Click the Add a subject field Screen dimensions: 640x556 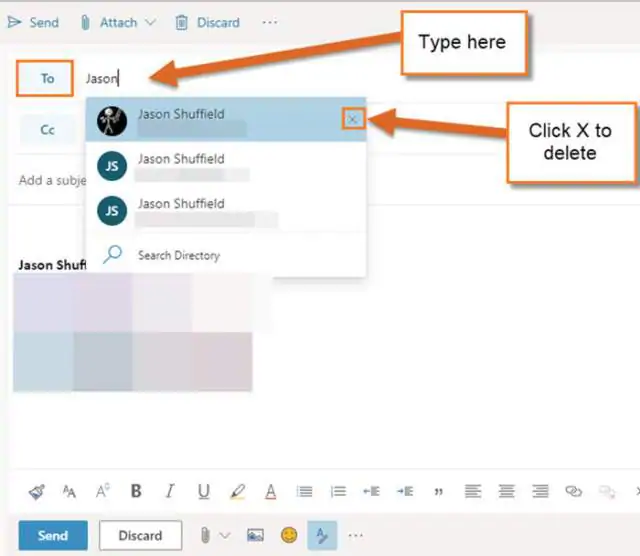(52, 180)
